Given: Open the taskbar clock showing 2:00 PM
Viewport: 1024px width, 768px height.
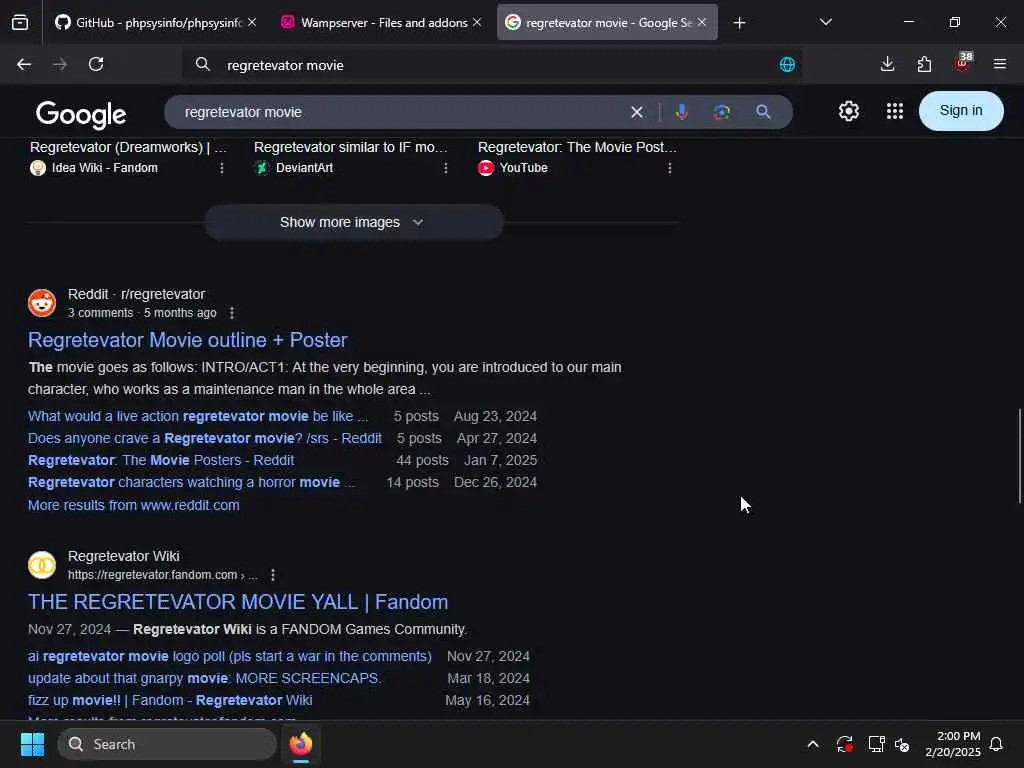Looking at the screenshot, I should click(952, 744).
